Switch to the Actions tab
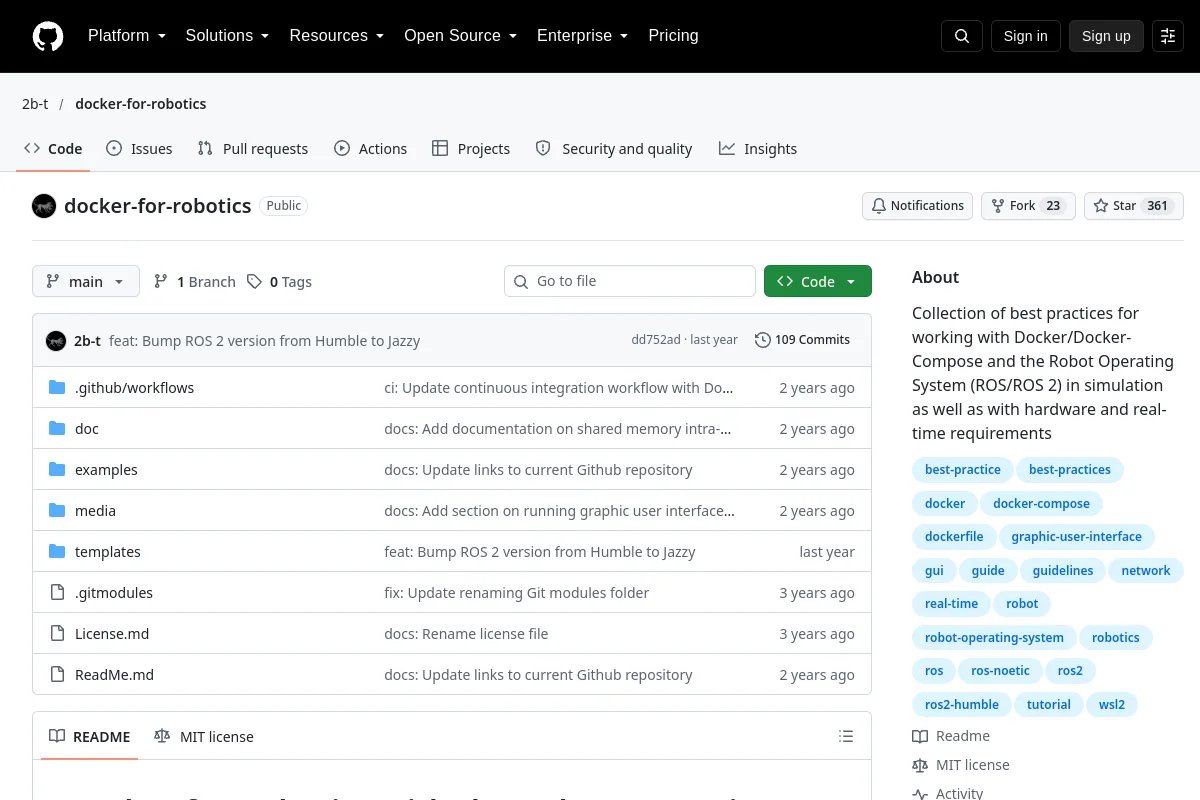 (x=371, y=149)
